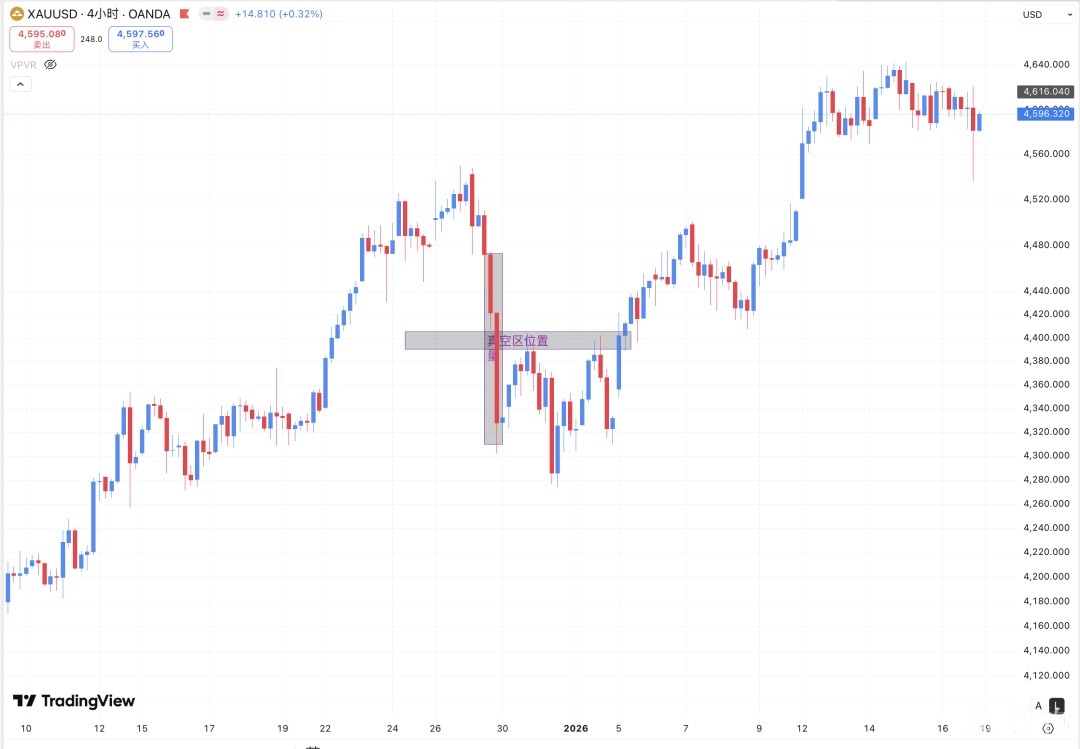Click the 248.0 spread value
This screenshot has width=1080, height=749.
click(92, 39)
